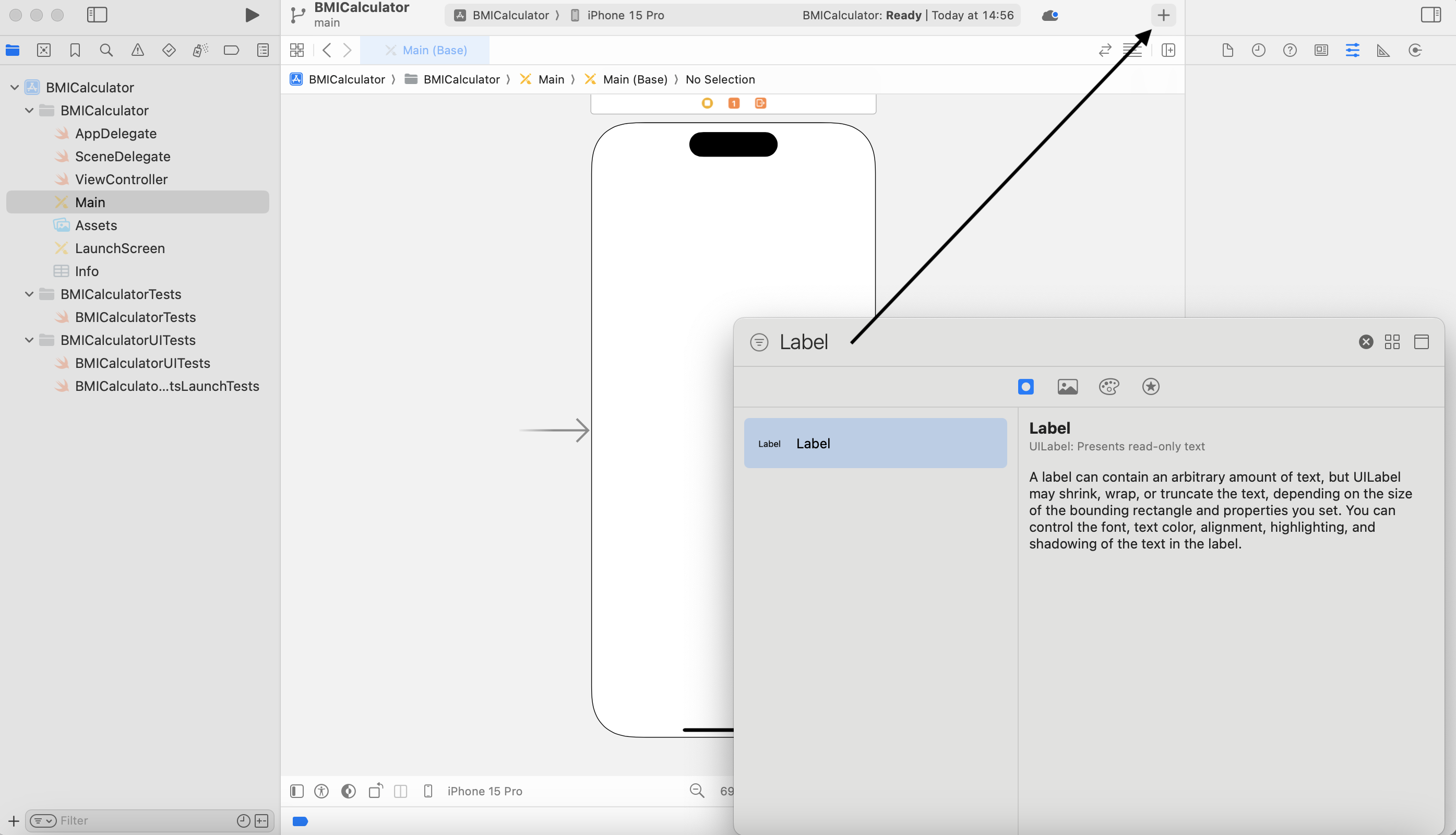Choose the iPhone 15 Pro run destination

point(625,16)
